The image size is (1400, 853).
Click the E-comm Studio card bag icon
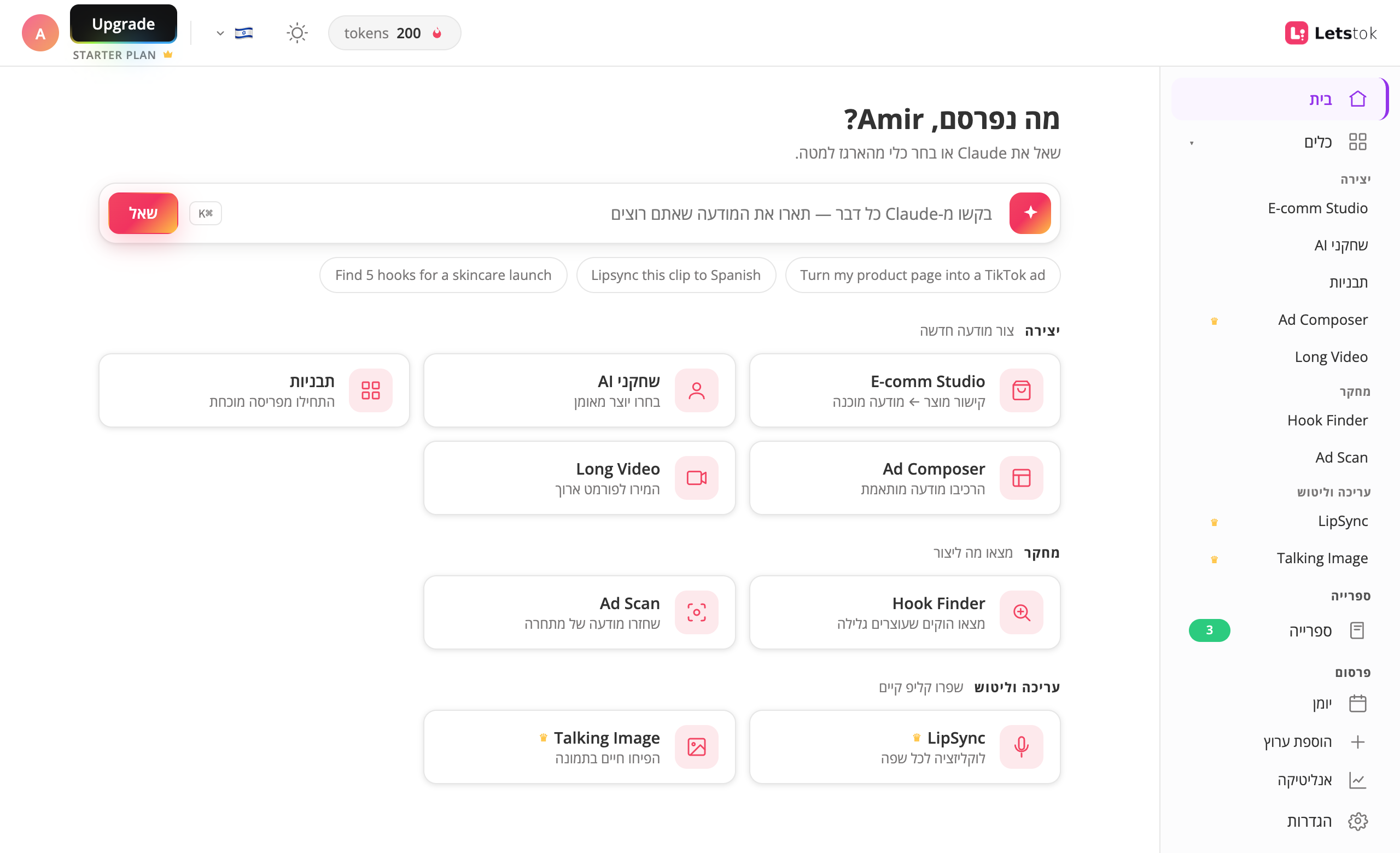tap(1021, 390)
